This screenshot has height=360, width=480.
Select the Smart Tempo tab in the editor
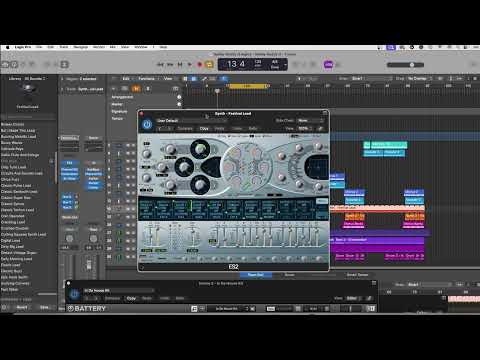coord(357,275)
